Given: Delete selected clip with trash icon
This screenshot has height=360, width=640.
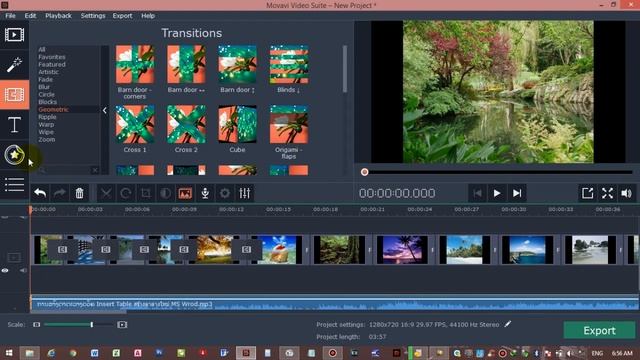Looking at the screenshot, I should point(79,193).
